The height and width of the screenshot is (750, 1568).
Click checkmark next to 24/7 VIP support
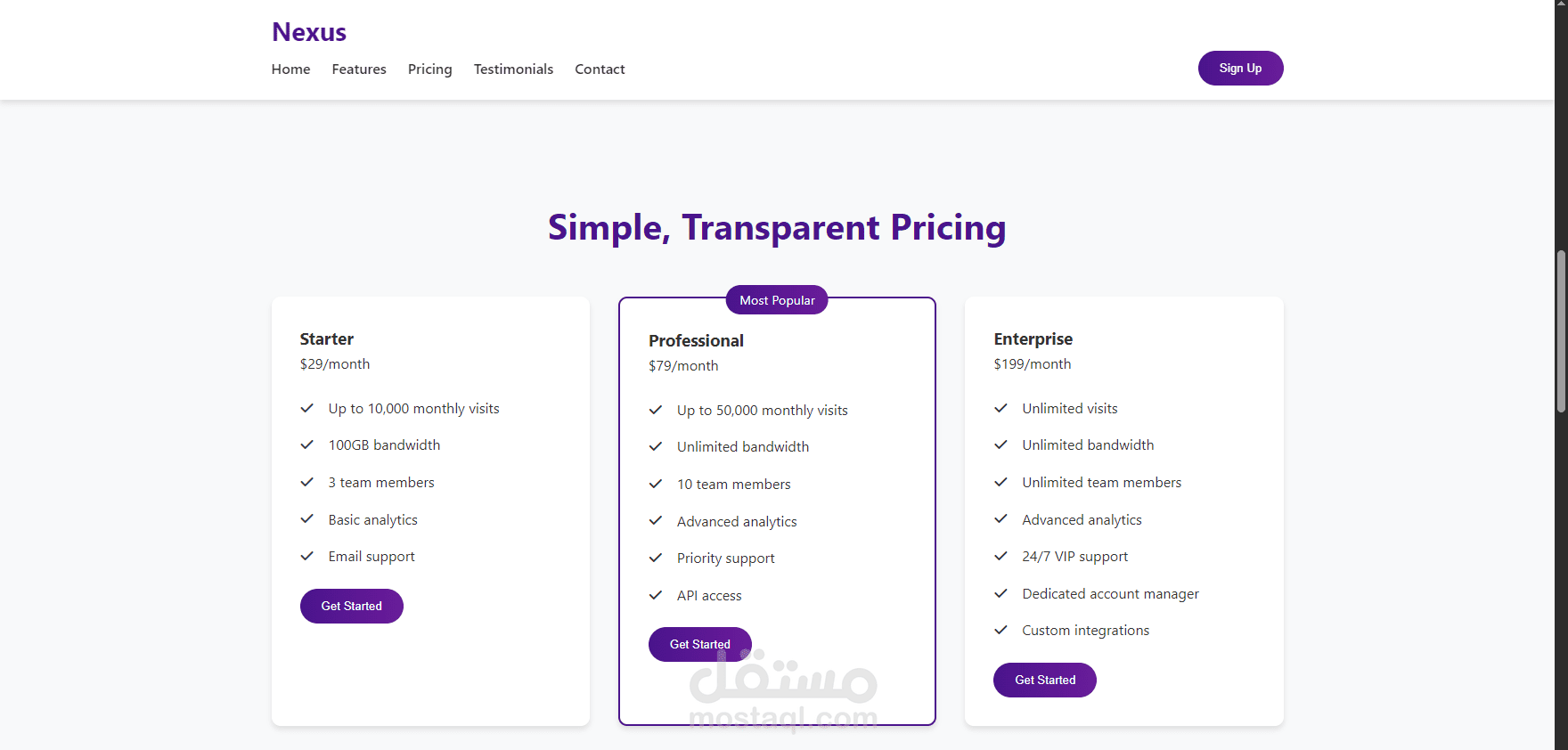tap(1000, 556)
